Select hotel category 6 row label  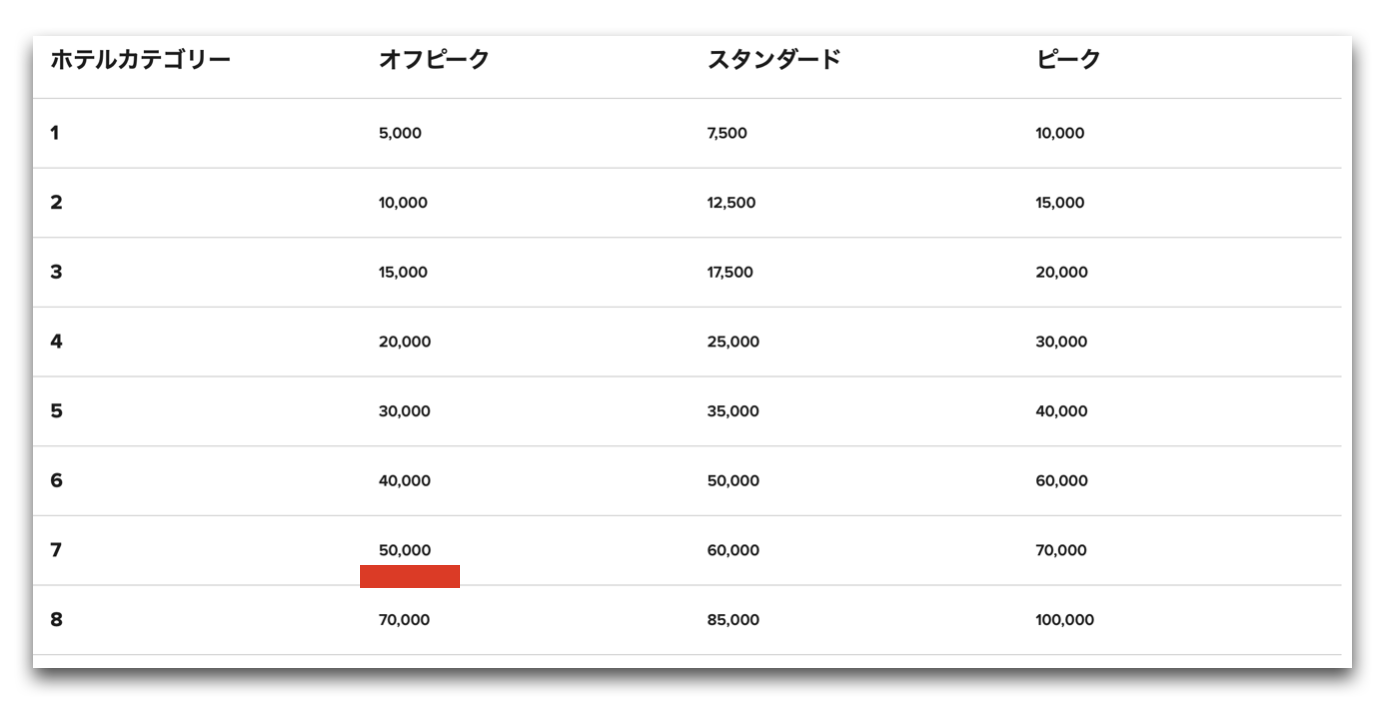coord(56,480)
